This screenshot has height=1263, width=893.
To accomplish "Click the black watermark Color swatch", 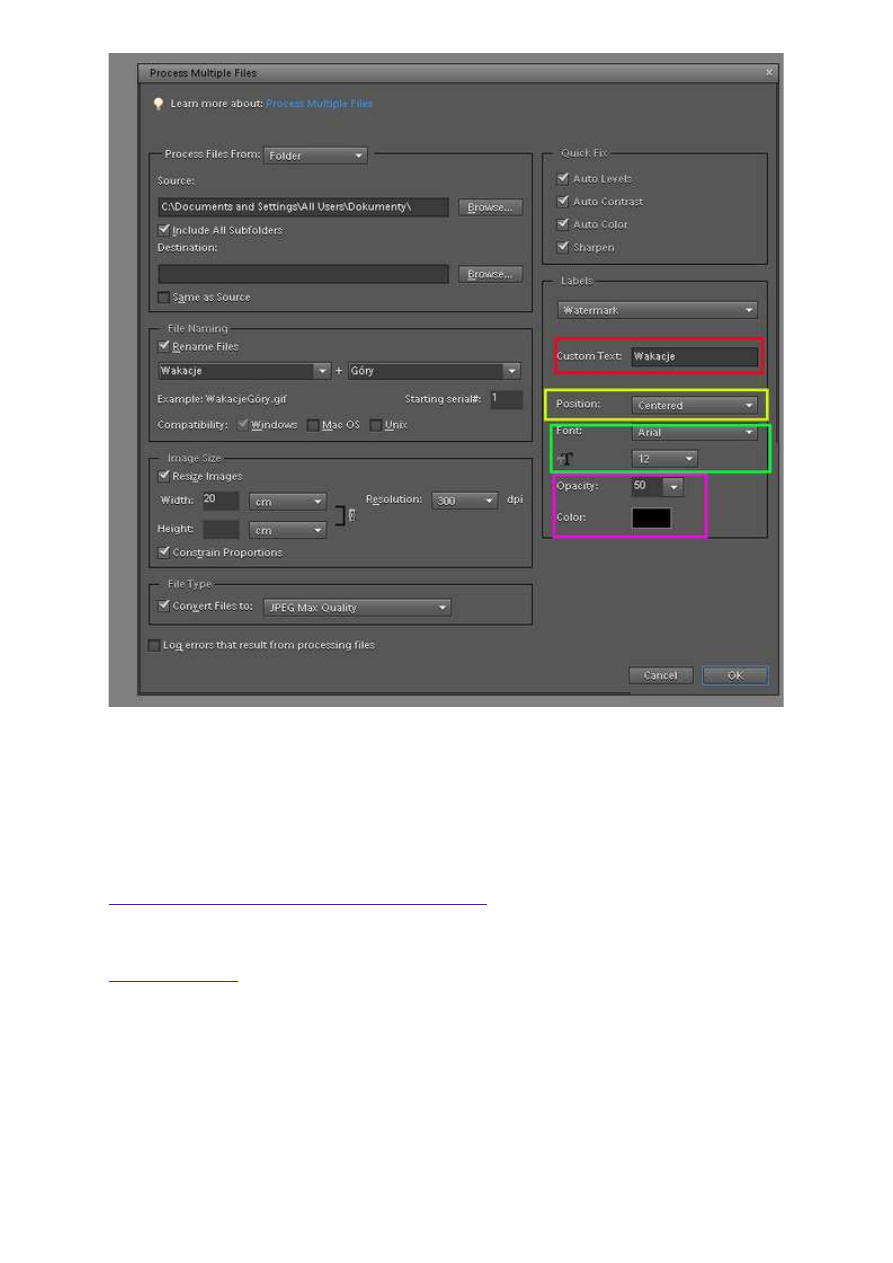I will pyautogui.click(x=651, y=518).
